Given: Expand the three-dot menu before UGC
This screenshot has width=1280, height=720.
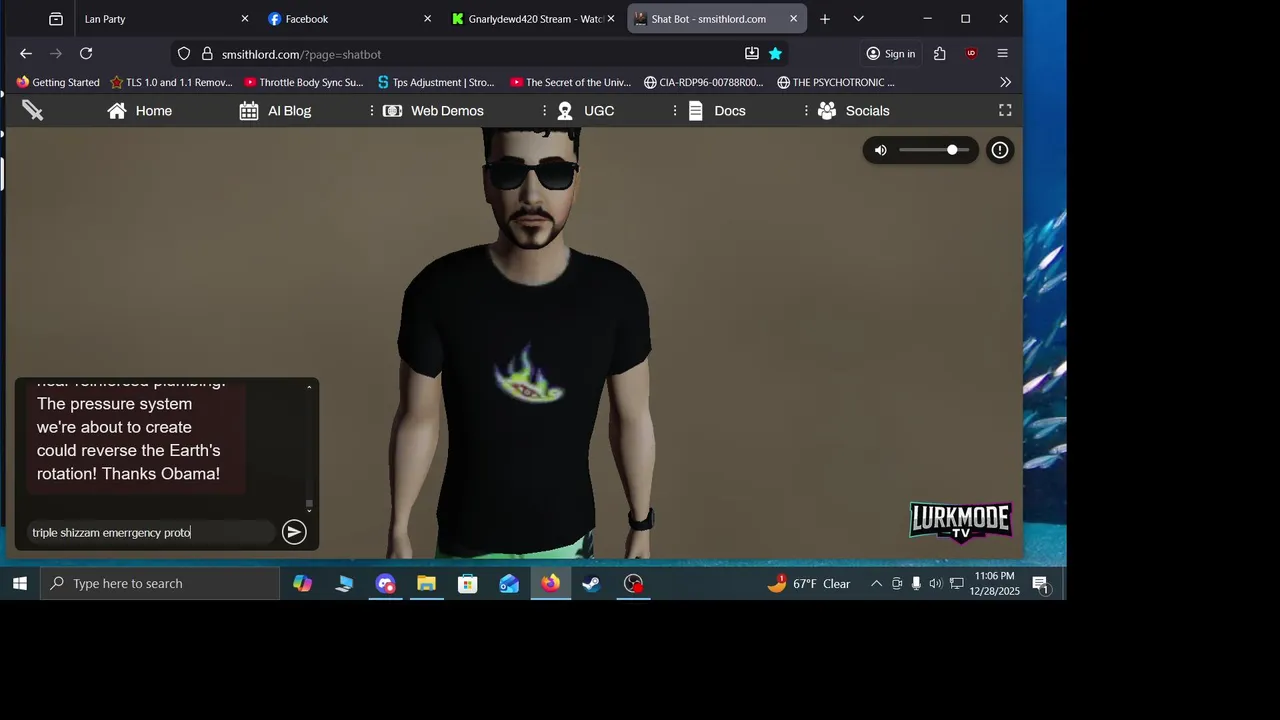Looking at the screenshot, I should pyautogui.click(x=545, y=111).
